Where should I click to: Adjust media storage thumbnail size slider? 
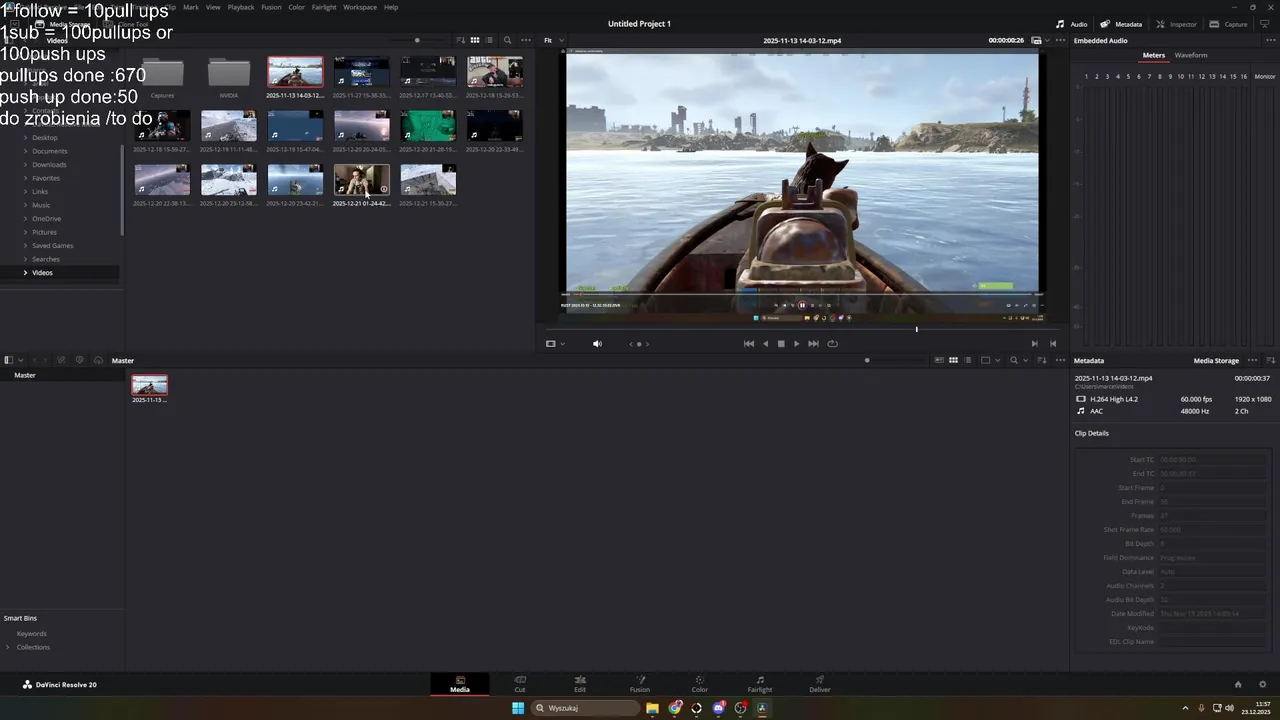[x=417, y=40]
